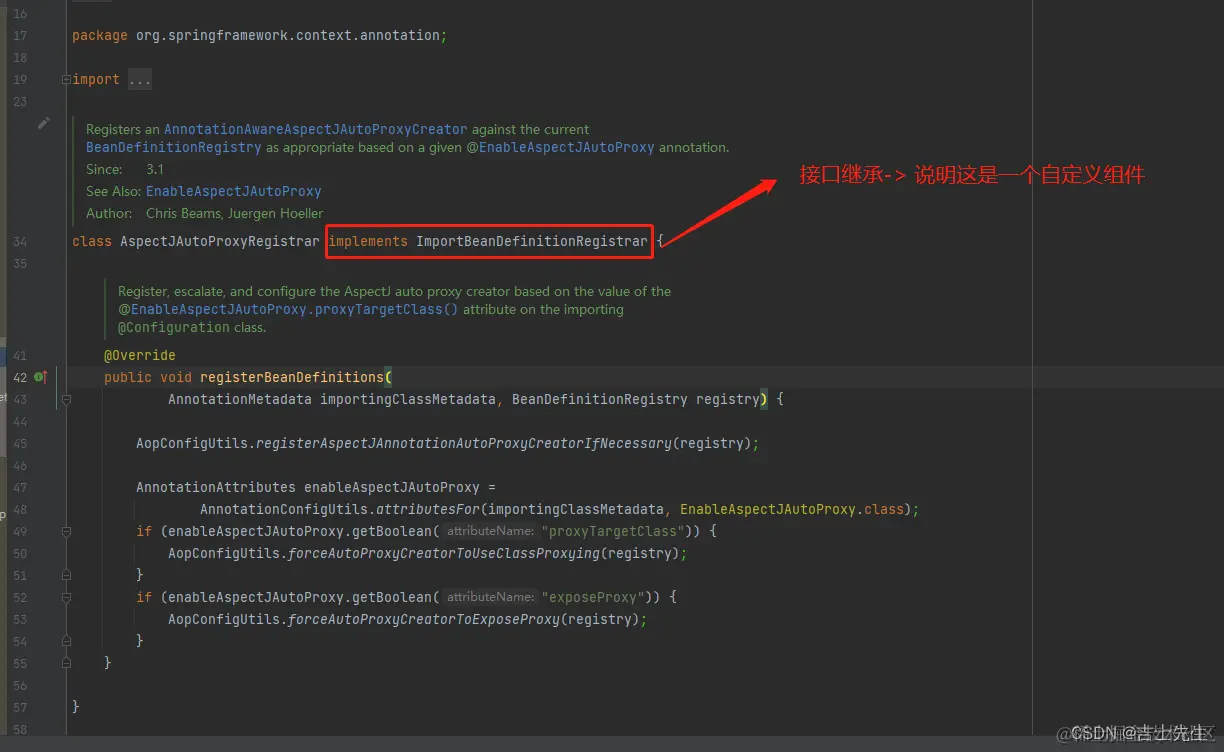Click registerAspectJAnnotationAutoProxyCreatorIfNecessary method call
Image resolution: width=1224 pixels, height=752 pixels.
(464, 443)
